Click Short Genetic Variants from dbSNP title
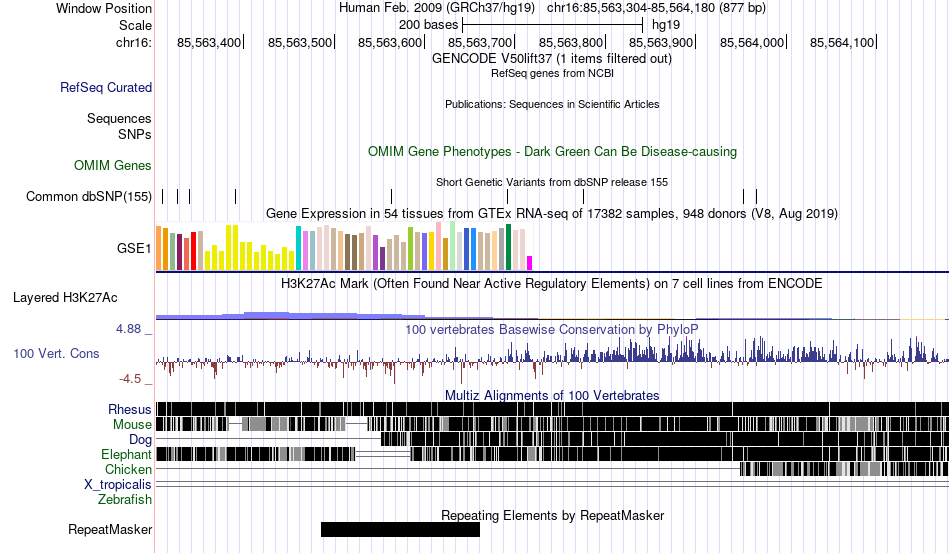 click(552, 182)
